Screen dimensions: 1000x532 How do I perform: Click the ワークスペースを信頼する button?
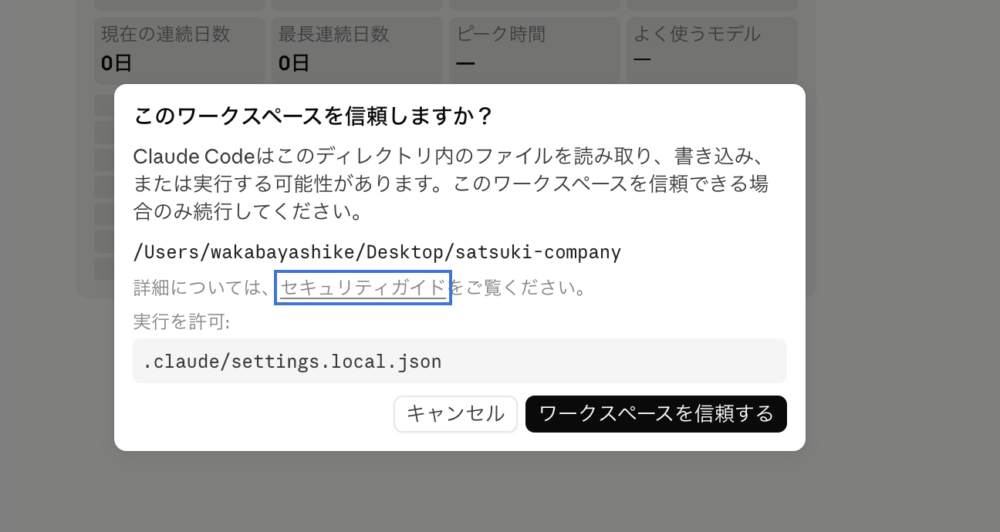656,414
